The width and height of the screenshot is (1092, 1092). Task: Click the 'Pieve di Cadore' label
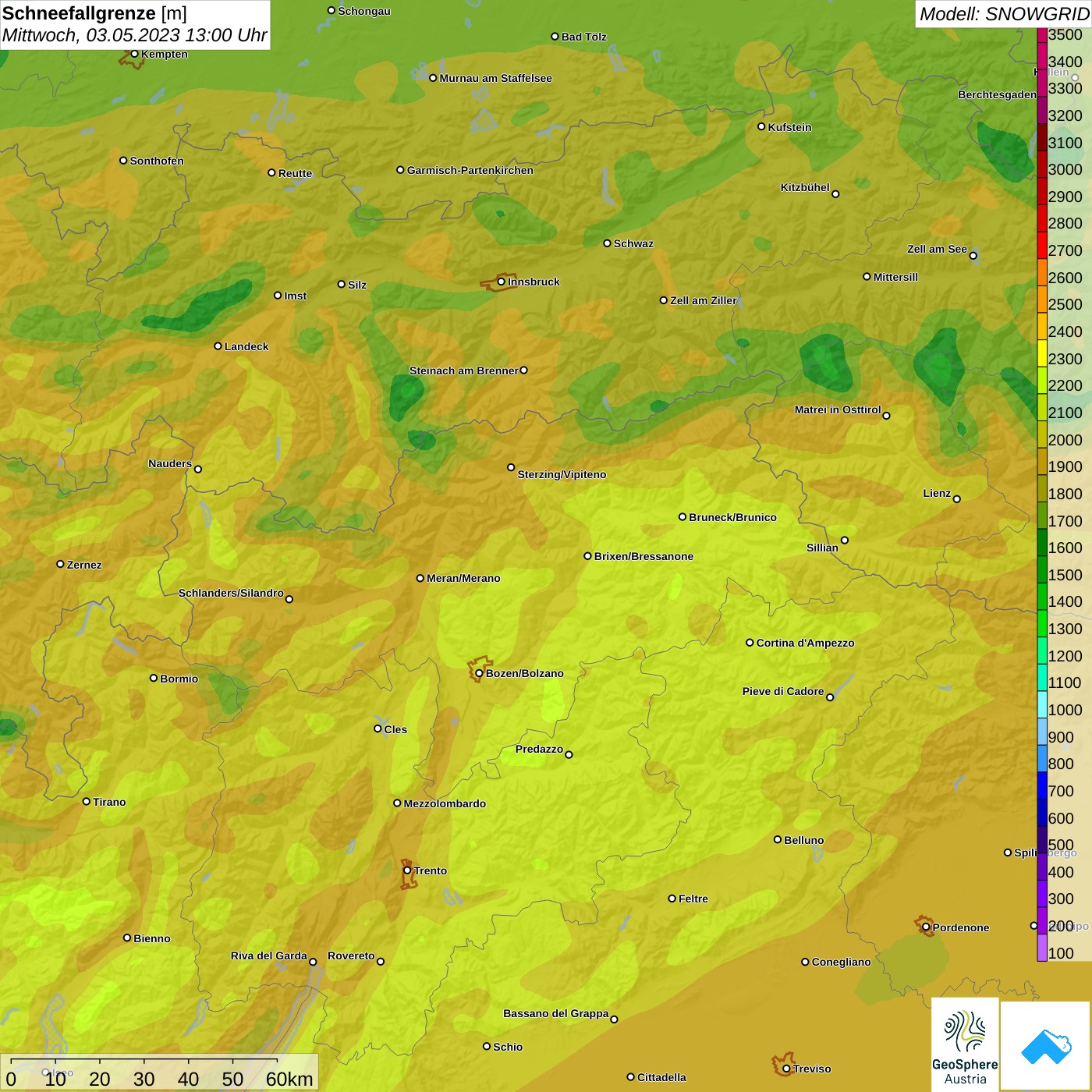783,691
